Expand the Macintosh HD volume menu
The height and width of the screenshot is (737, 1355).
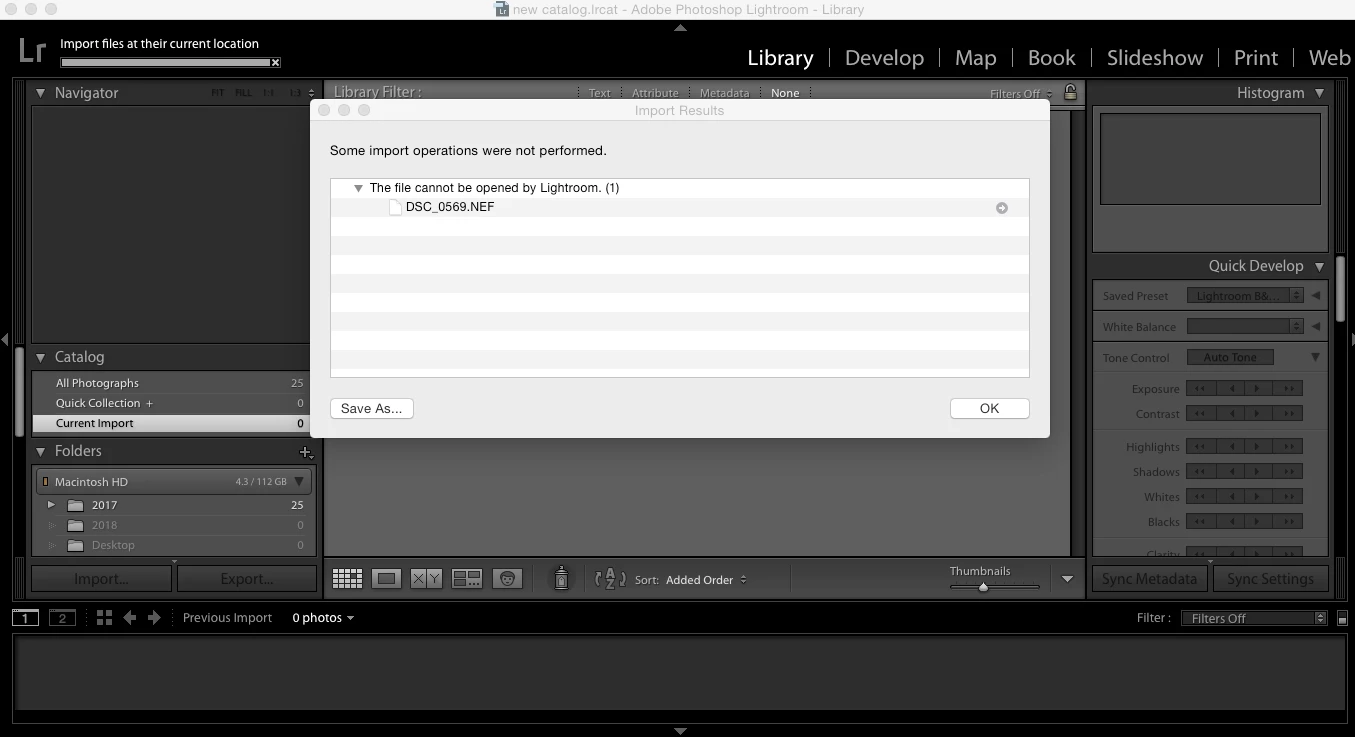coord(299,482)
